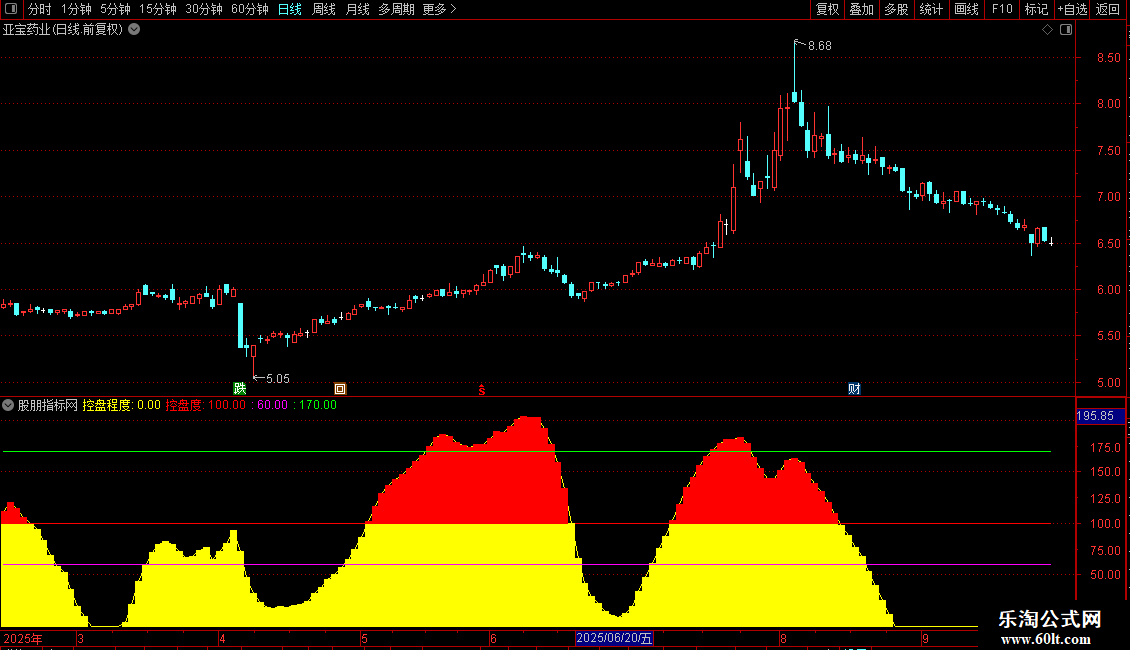1130x650 pixels.
Task: Click the 175.0 indicator axis label
Action: point(1105,448)
